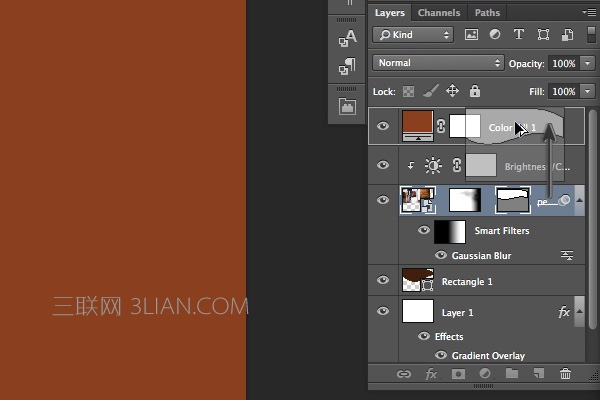Image resolution: width=600 pixels, height=400 pixels.
Task: Lock image pixels brush icon
Action: [430, 91]
